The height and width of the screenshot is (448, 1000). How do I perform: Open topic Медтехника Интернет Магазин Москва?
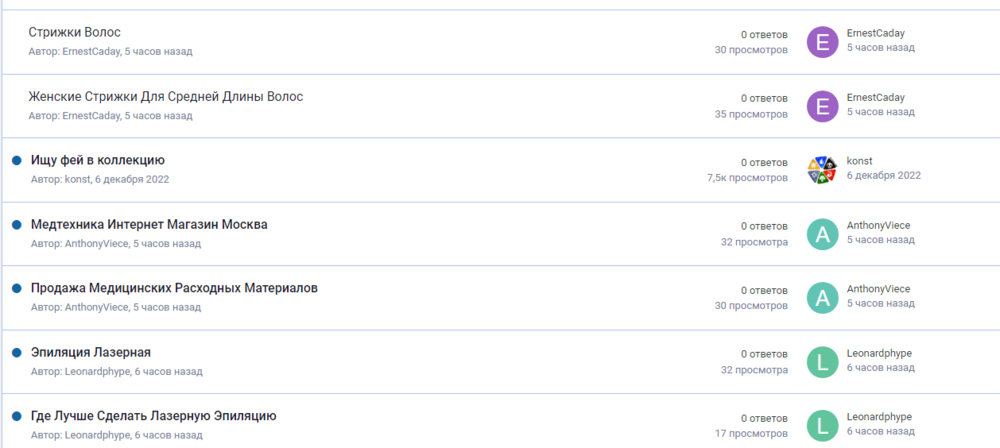[x=149, y=224]
